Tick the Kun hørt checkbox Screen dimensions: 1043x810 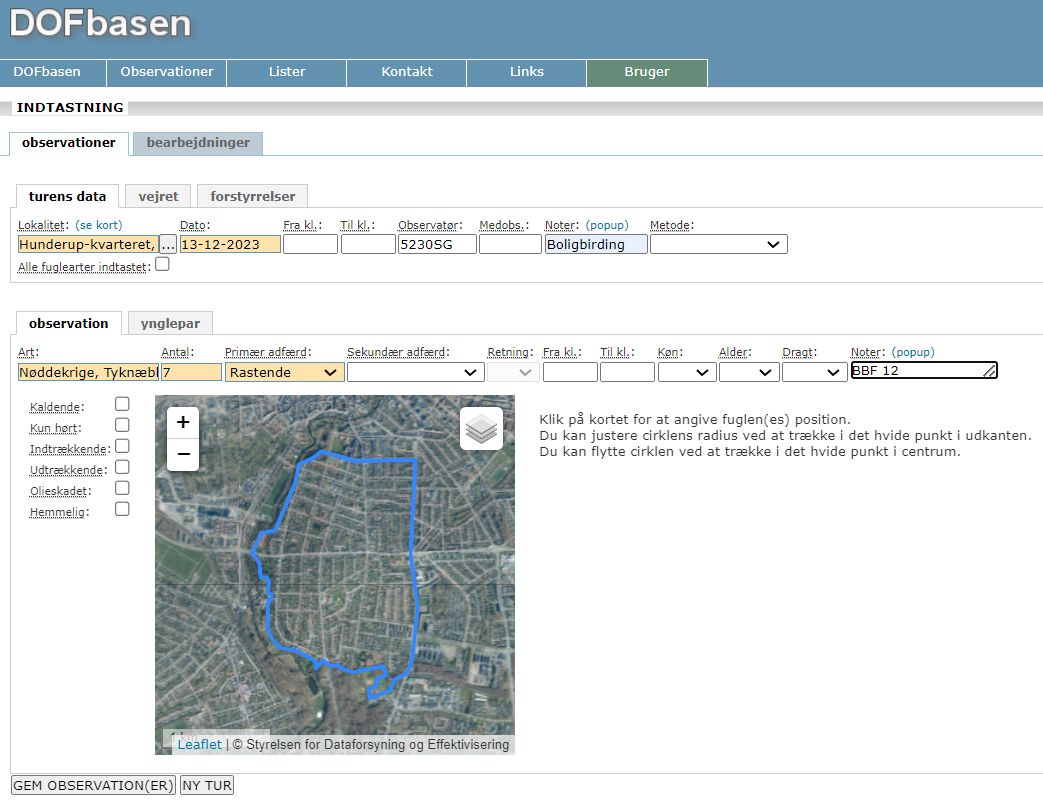[122, 425]
